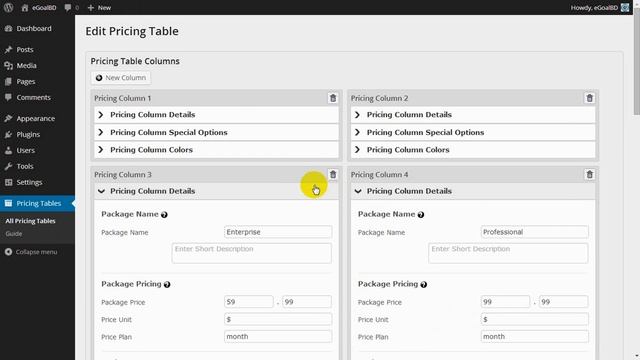The height and width of the screenshot is (360, 640).
Task: Delete Pricing Column 4 with trash icon
Action: [x=589, y=174]
